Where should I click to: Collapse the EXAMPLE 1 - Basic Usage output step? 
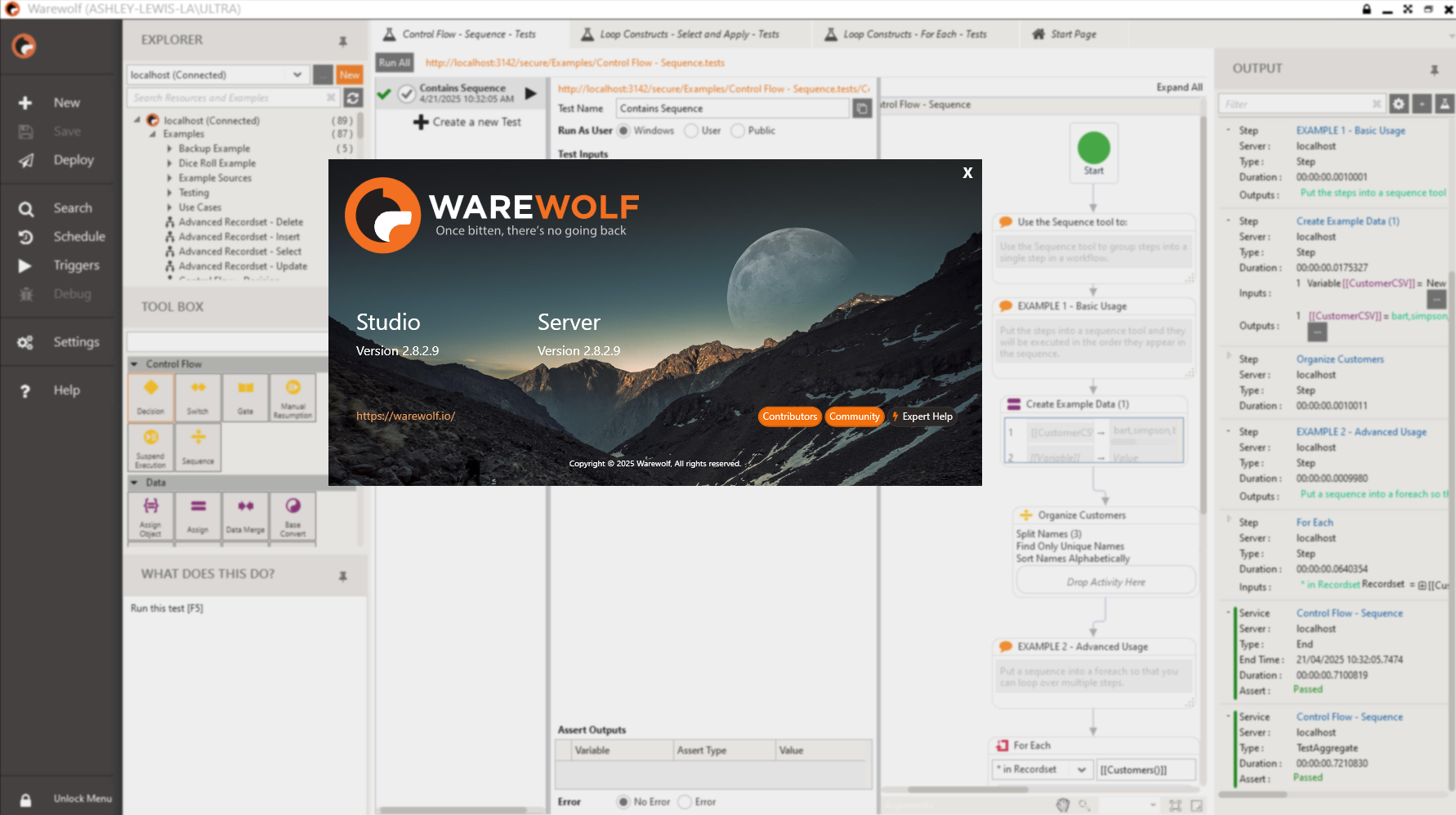tap(1228, 130)
